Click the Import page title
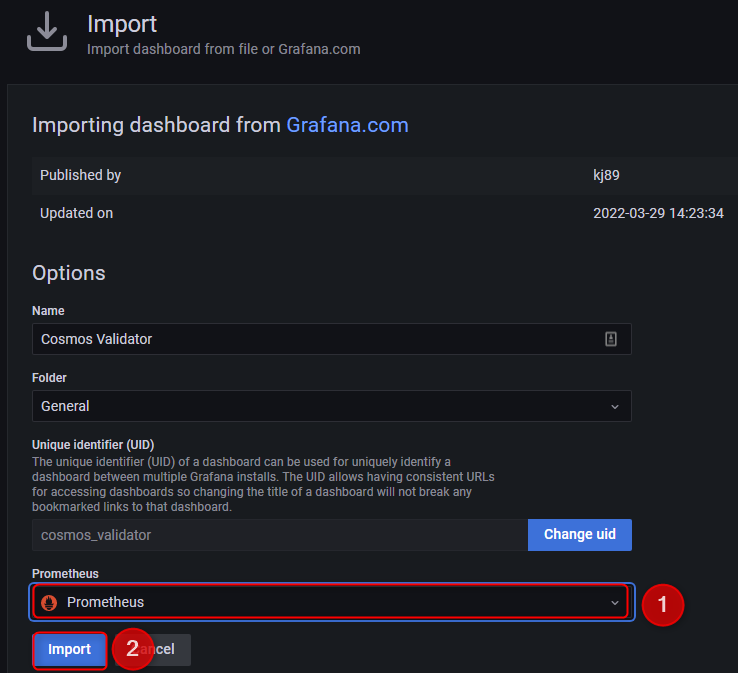 (122, 24)
